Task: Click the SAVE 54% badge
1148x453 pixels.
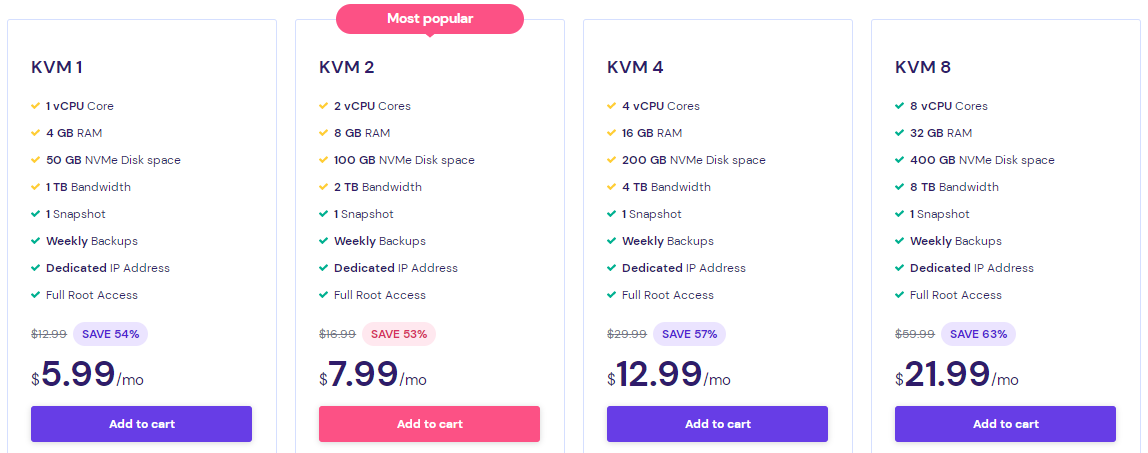Action: [x=112, y=334]
